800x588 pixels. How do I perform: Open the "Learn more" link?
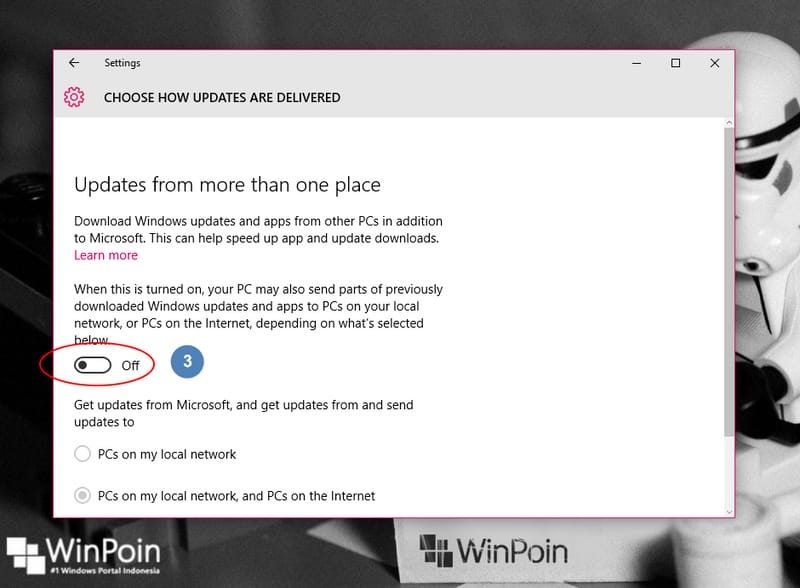(x=106, y=255)
